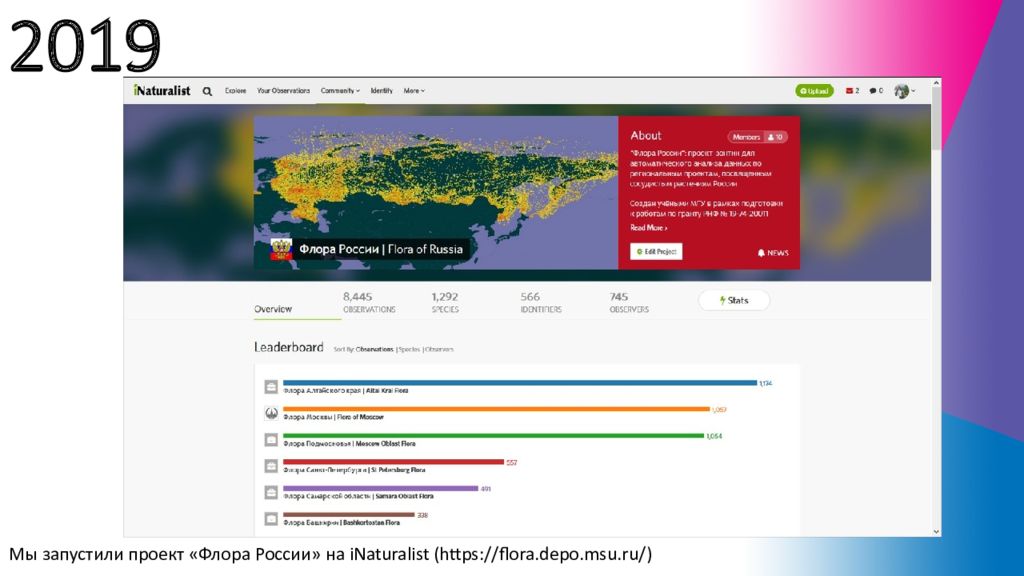This screenshot has height=576, width=1024.
Task: Select the Overview tab
Action: 273,309
